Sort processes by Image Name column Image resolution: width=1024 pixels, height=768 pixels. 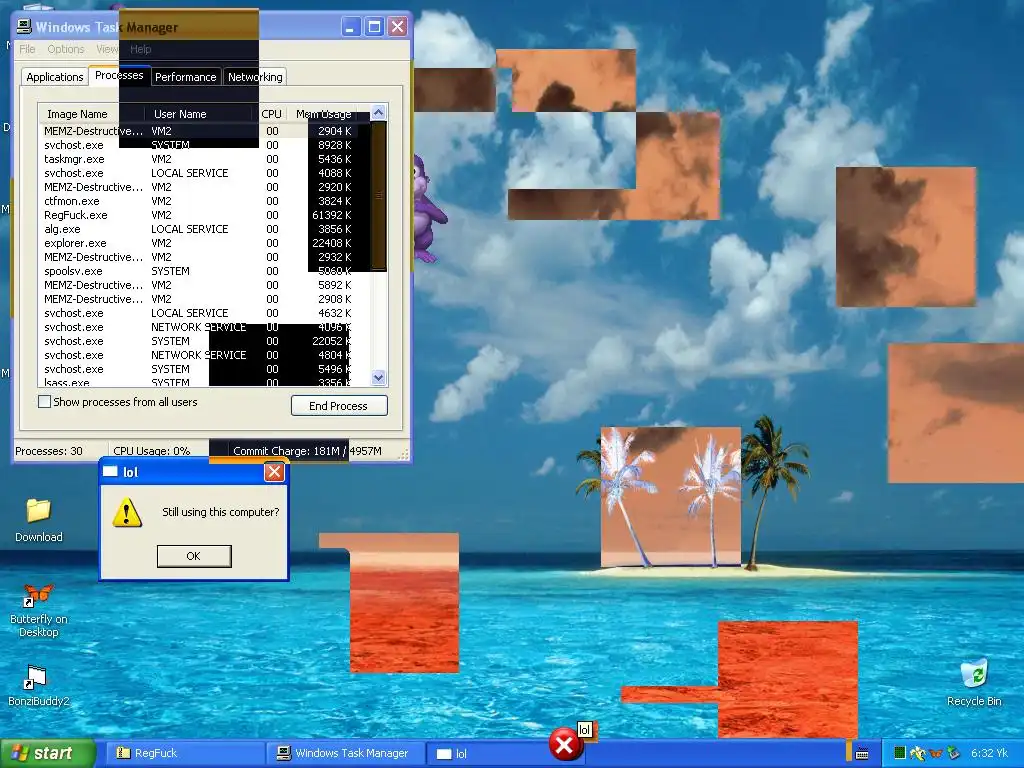(x=91, y=114)
